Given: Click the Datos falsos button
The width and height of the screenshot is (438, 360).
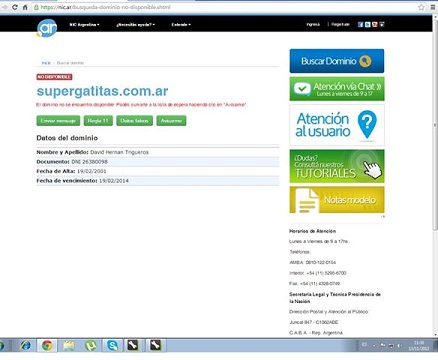Looking at the screenshot, I should tap(134, 121).
